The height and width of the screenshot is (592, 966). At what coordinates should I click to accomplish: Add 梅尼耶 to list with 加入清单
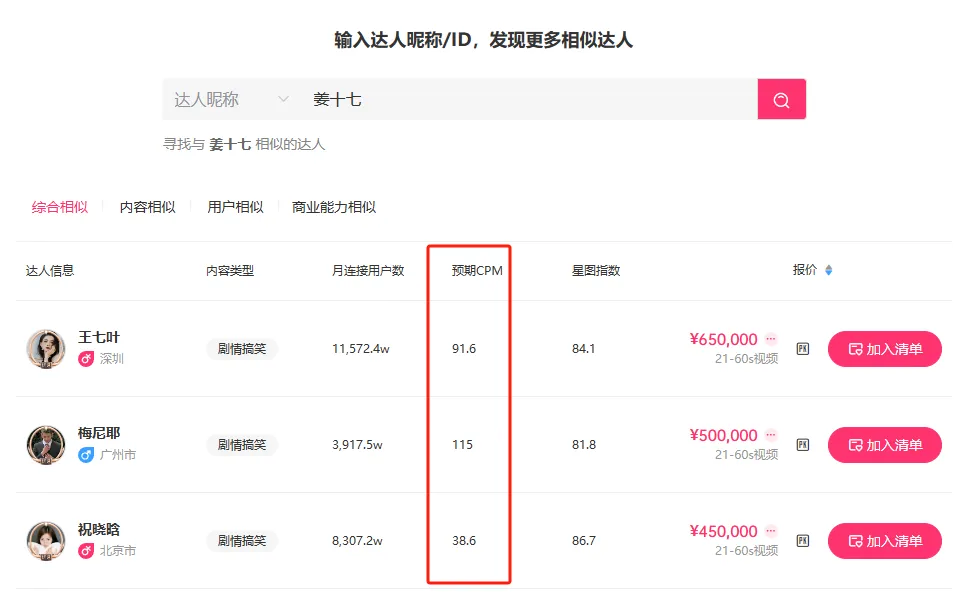[x=884, y=445]
